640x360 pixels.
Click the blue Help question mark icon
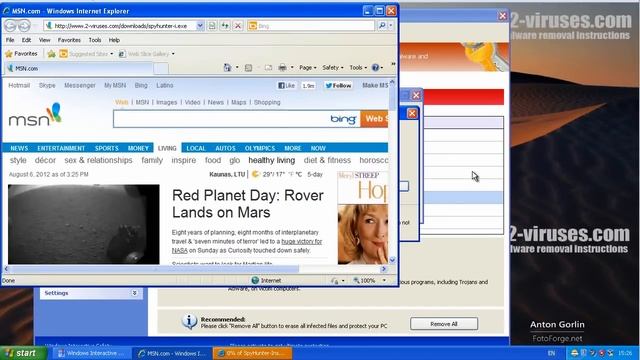click(x=375, y=68)
